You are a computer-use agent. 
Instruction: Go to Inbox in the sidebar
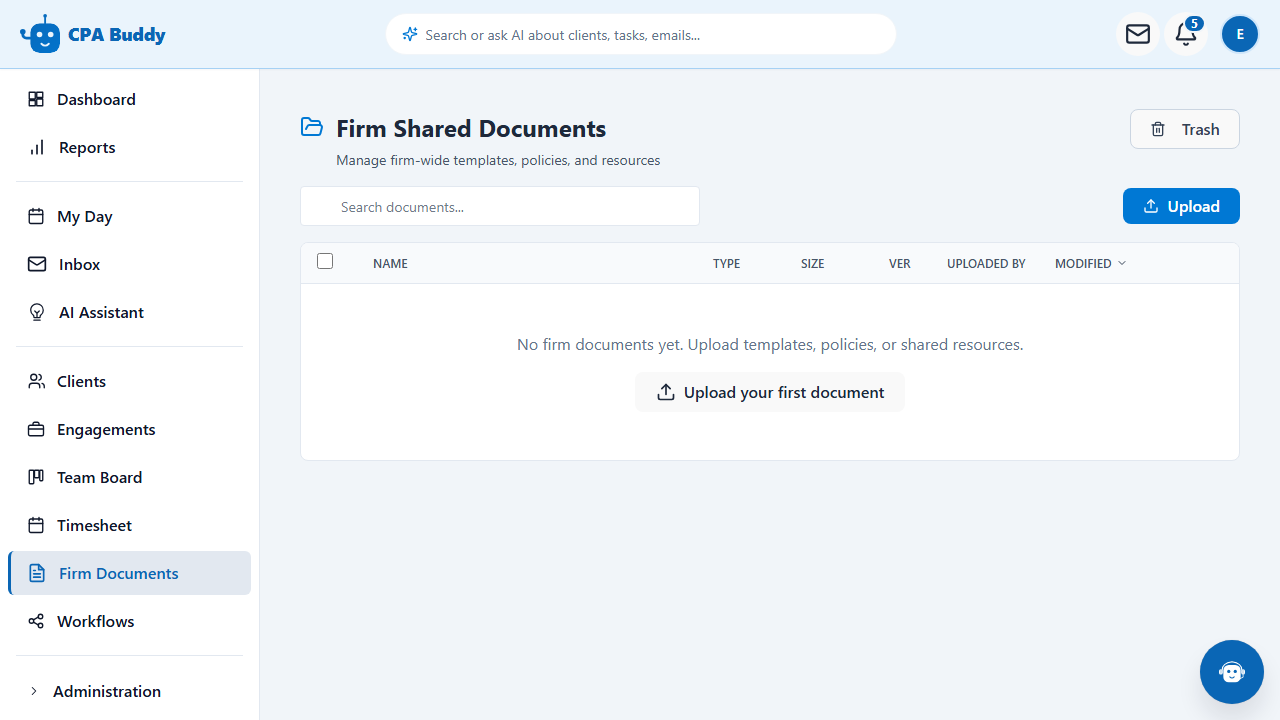click(130, 264)
